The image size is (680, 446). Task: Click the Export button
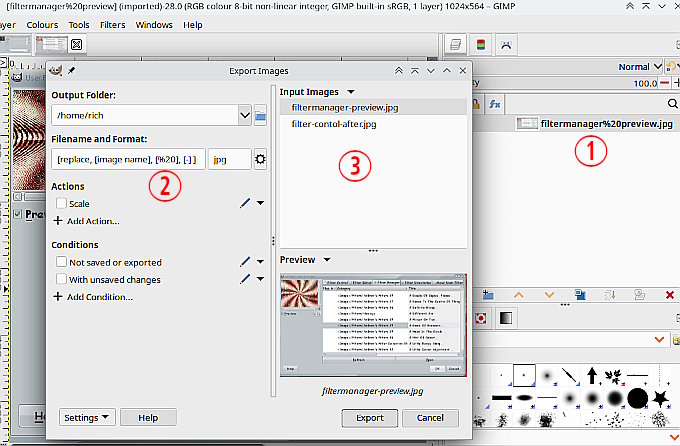(369, 418)
